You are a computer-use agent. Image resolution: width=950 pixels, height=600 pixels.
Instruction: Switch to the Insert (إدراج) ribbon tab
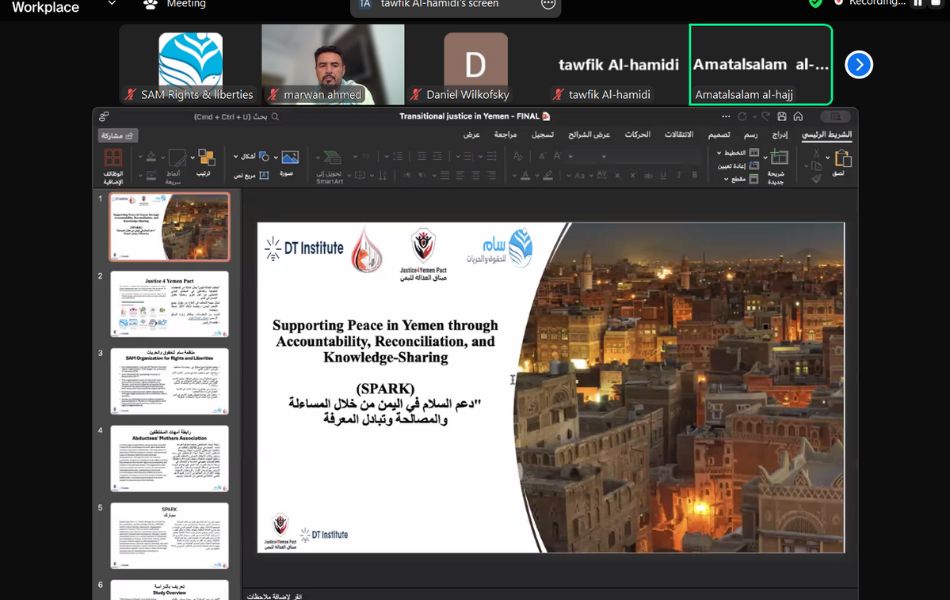point(780,134)
